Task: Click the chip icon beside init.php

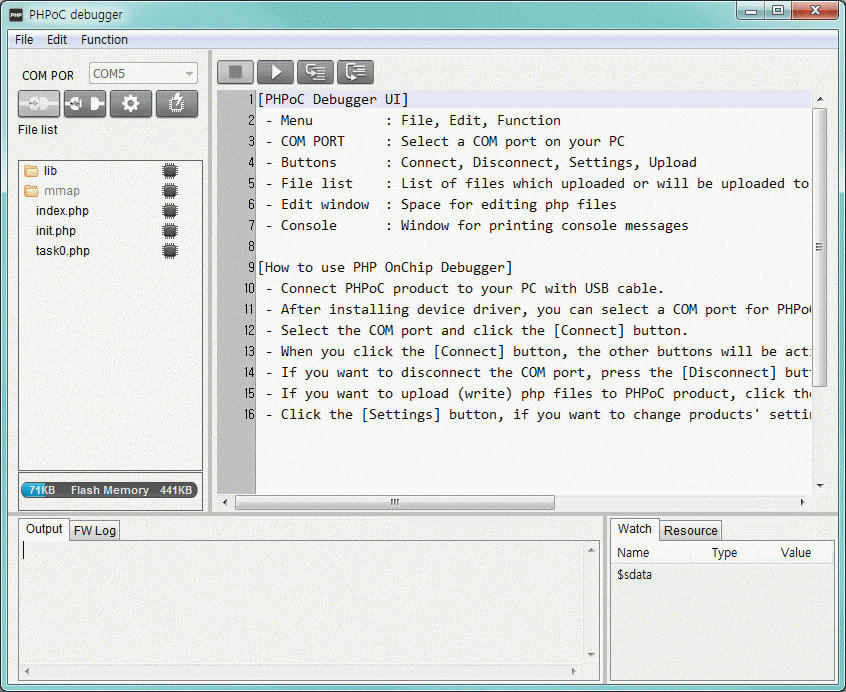Action: pyautogui.click(x=170, y=231)
